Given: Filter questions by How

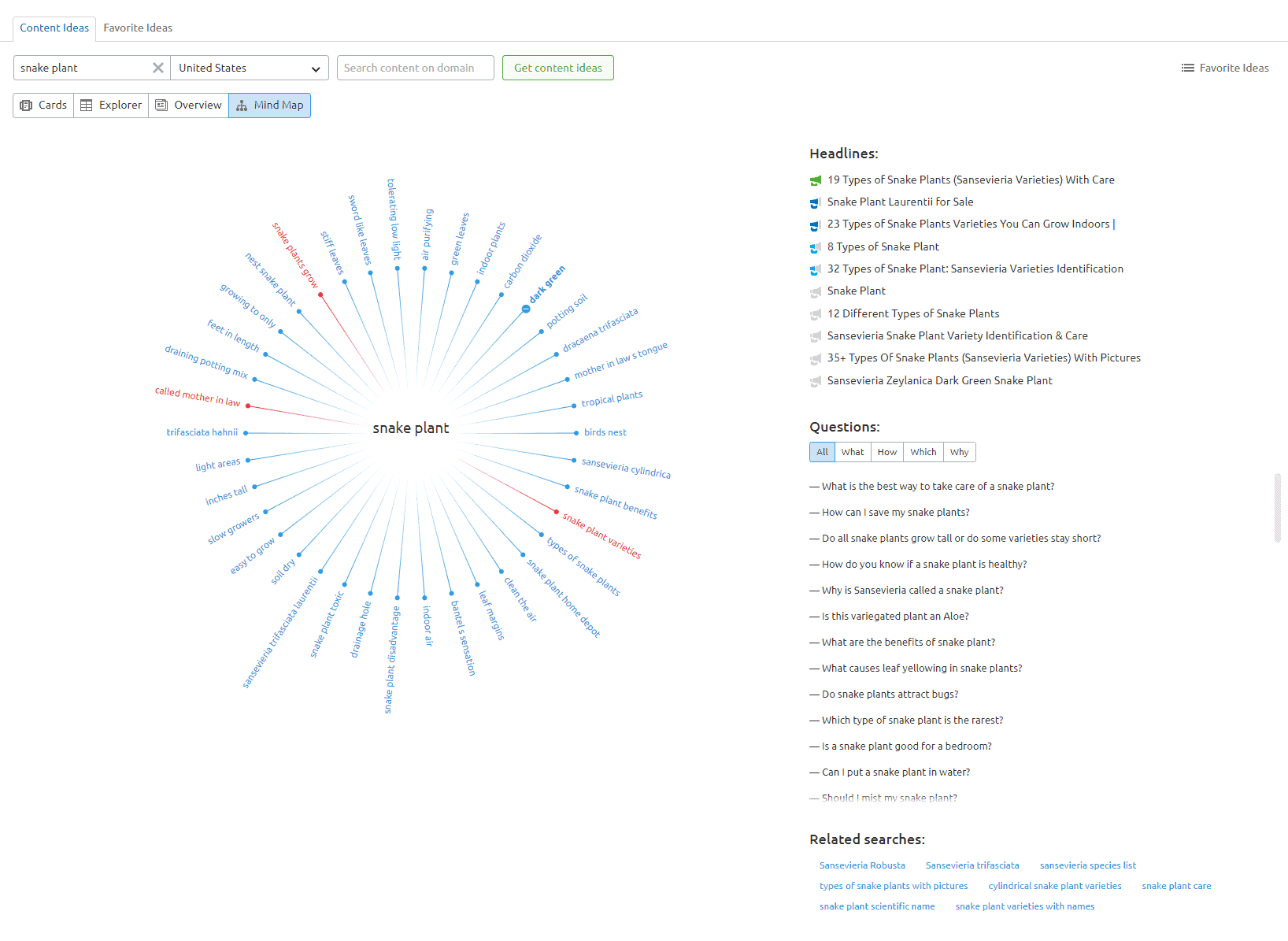Looking at the screenshot, I should click(x=887, y=452).
